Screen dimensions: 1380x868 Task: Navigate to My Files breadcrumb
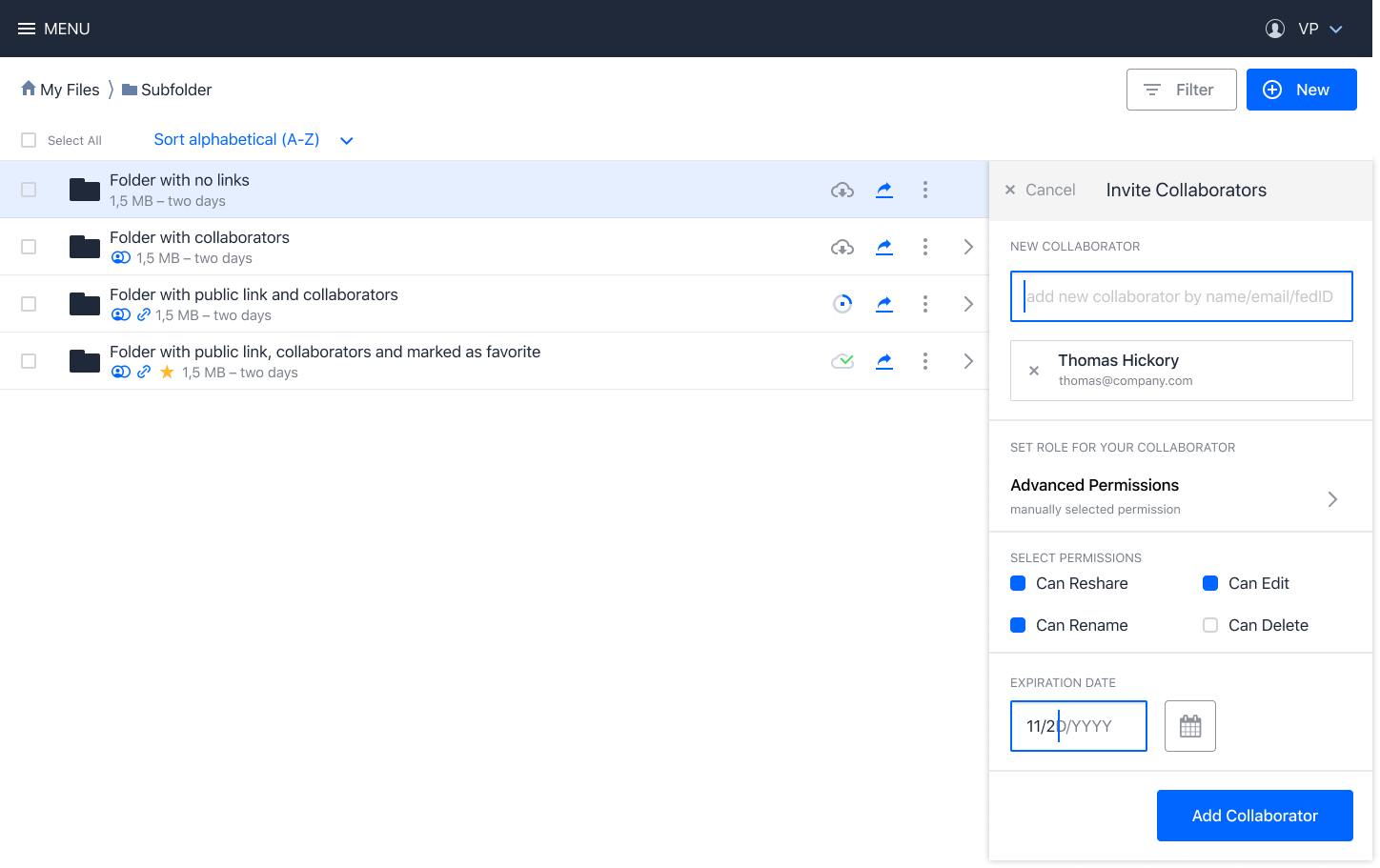60,90
